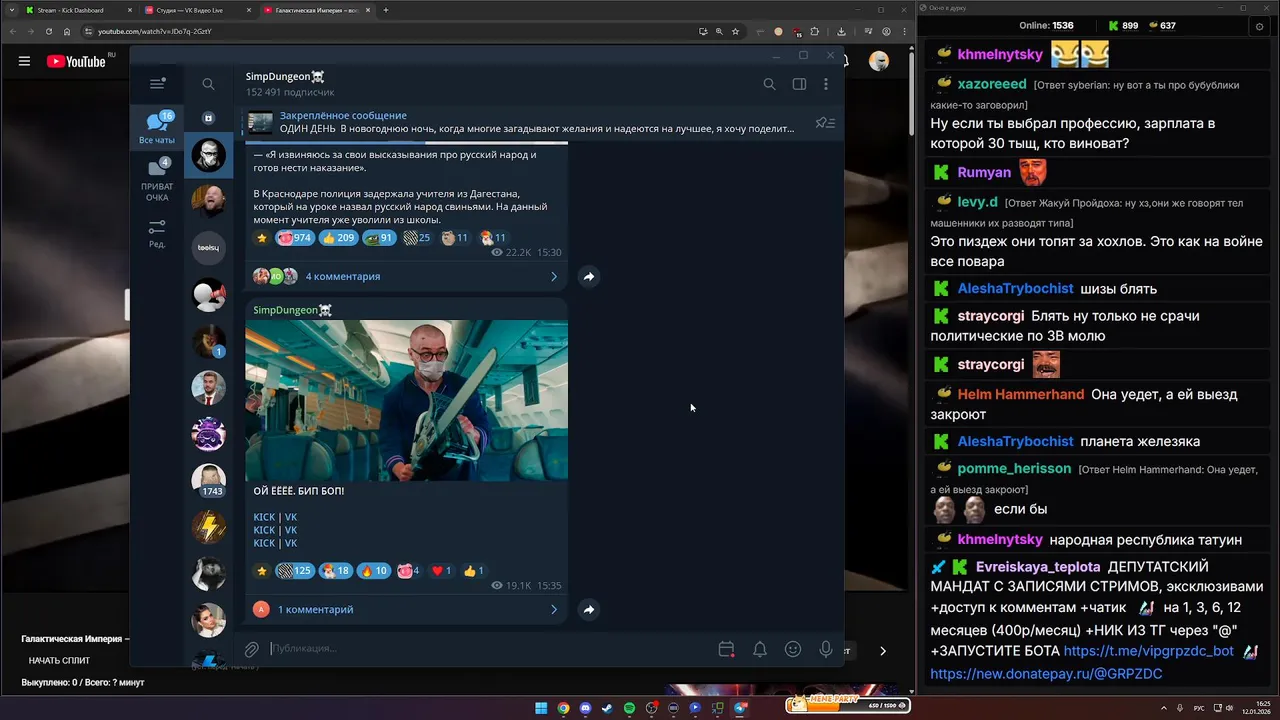Add the star reaction to the Krasnodar post
The height and width of the screenshot is (720, 1280).
pos(262,238)
